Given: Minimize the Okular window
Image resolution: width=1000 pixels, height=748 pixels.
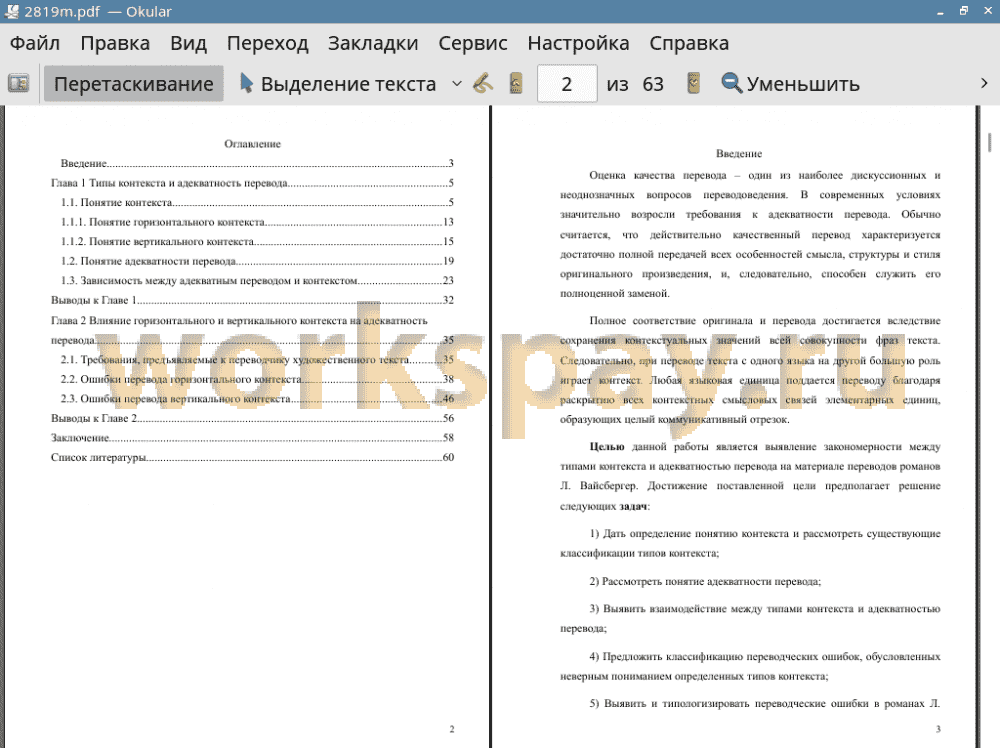Looking at the screenshot, I should (x=940, y=11).
